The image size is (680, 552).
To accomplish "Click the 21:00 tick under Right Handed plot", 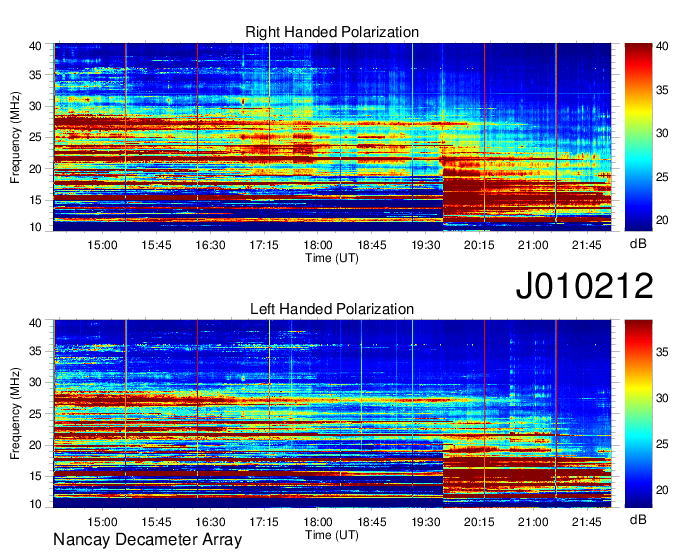I will (533, 245).
